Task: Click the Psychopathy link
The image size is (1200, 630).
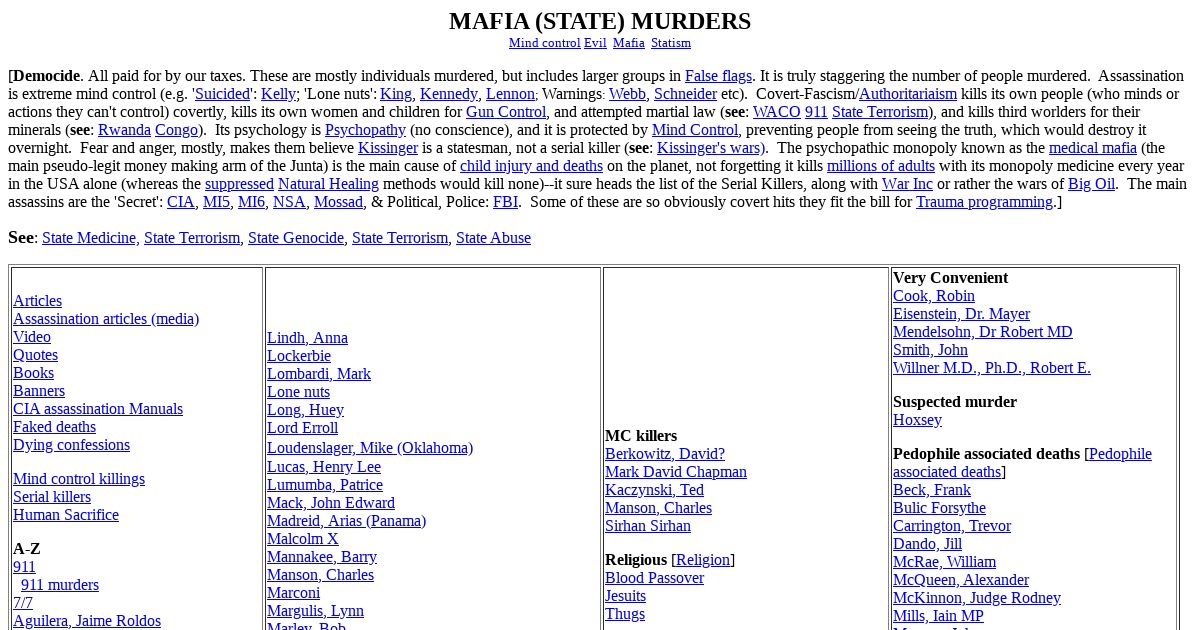Action: click(x=365, y=130)
